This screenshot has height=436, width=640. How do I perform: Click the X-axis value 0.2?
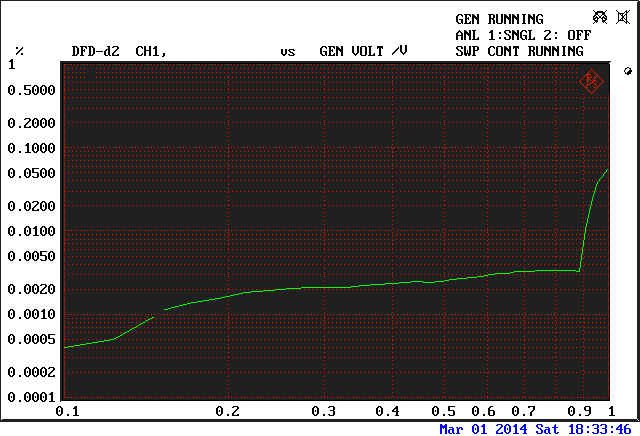(x=227, y=411)
